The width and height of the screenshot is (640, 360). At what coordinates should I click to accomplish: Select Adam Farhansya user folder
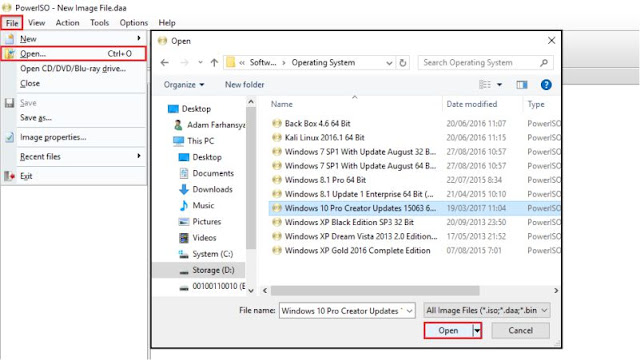tap(209, 125)
